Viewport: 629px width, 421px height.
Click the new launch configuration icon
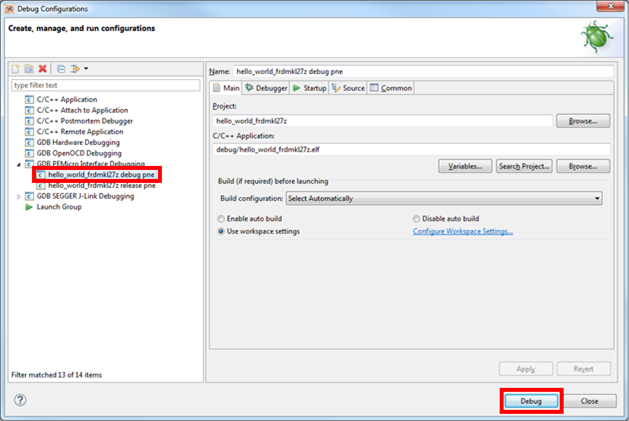tap(17, 69)
